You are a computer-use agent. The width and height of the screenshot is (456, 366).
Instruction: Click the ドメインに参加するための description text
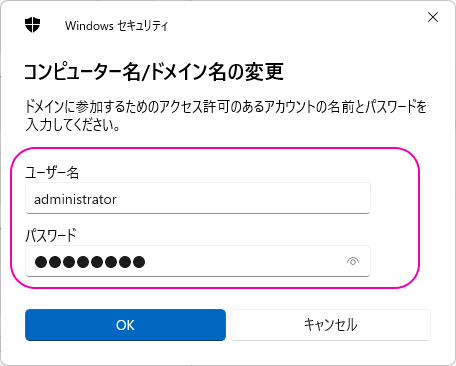coord(226,107)
